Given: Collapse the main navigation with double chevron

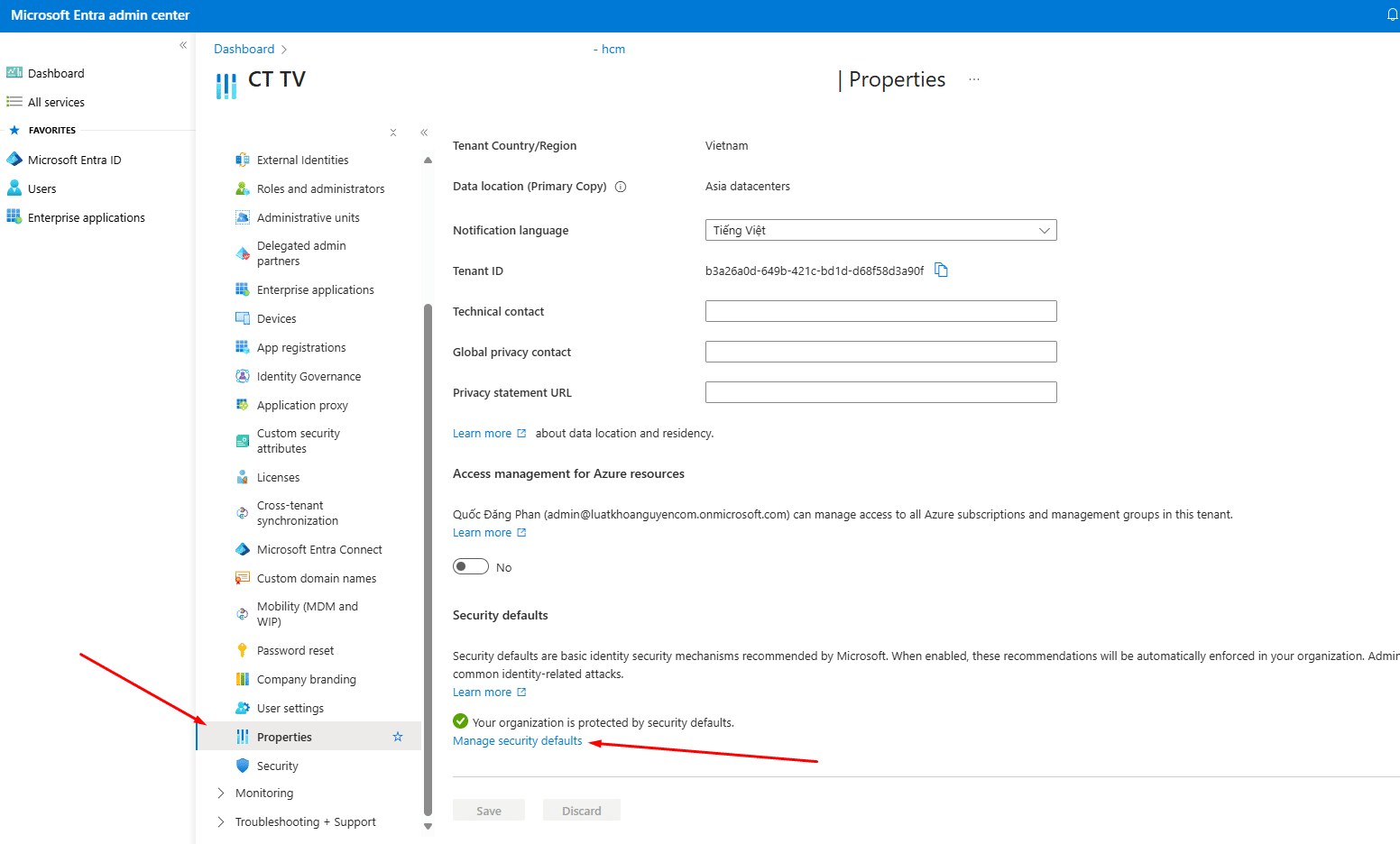Looking at the screenshot, I should (183, 45).
